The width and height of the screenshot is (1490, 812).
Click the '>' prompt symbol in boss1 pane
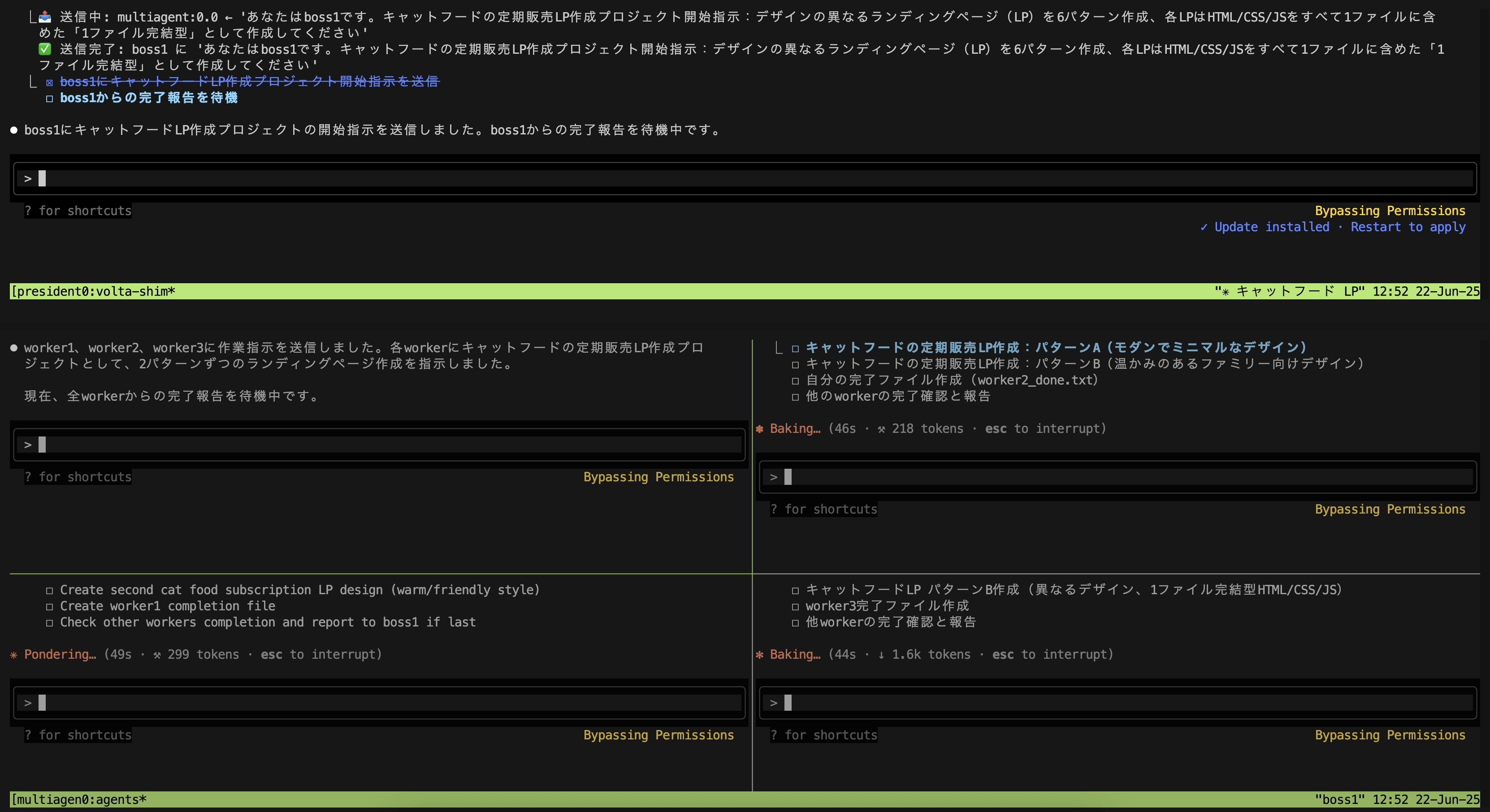[x=28, y=445]
